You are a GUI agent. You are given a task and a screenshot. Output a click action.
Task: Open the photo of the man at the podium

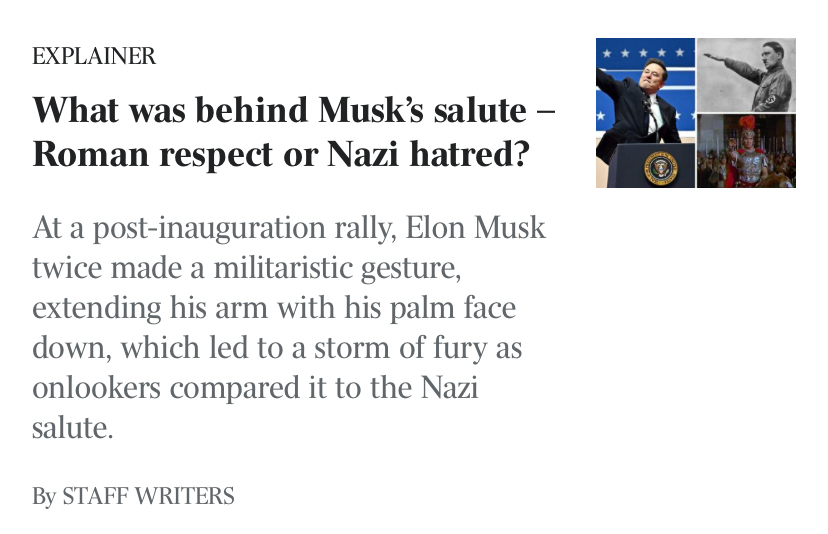tap(645, 112)
